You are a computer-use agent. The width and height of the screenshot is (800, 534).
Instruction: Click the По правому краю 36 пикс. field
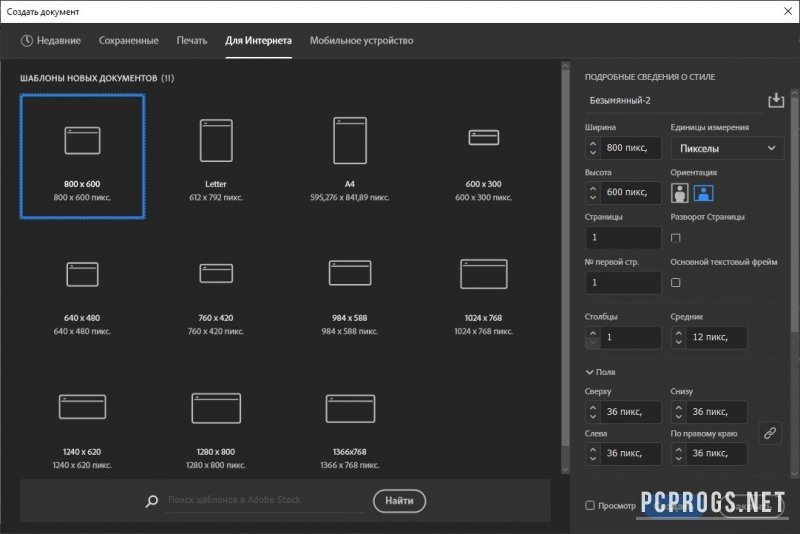click(x=716, y=453)
